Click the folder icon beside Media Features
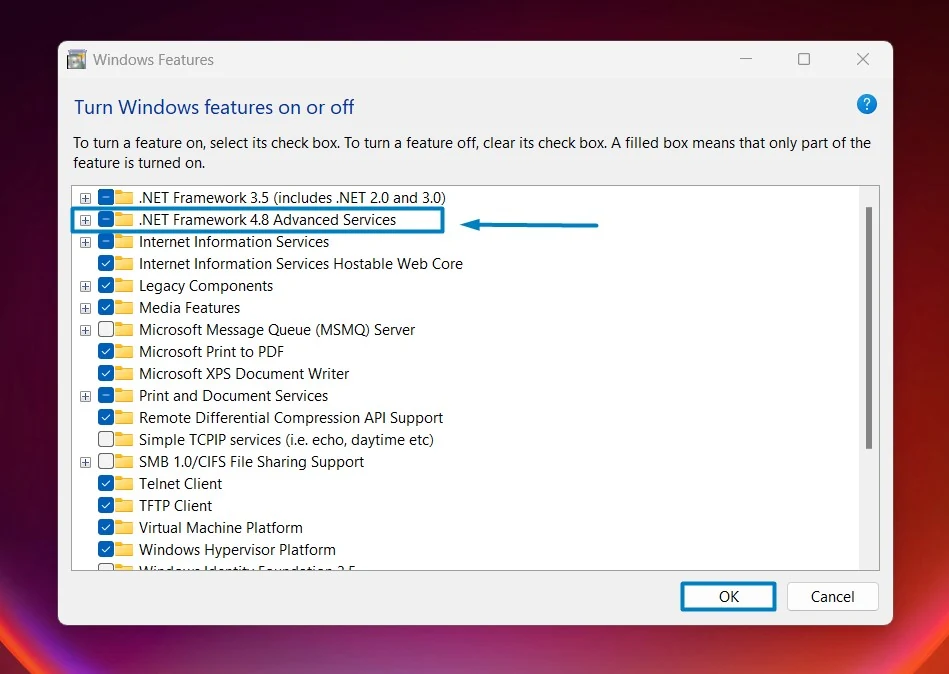949x674 pixels. point(124,307)
